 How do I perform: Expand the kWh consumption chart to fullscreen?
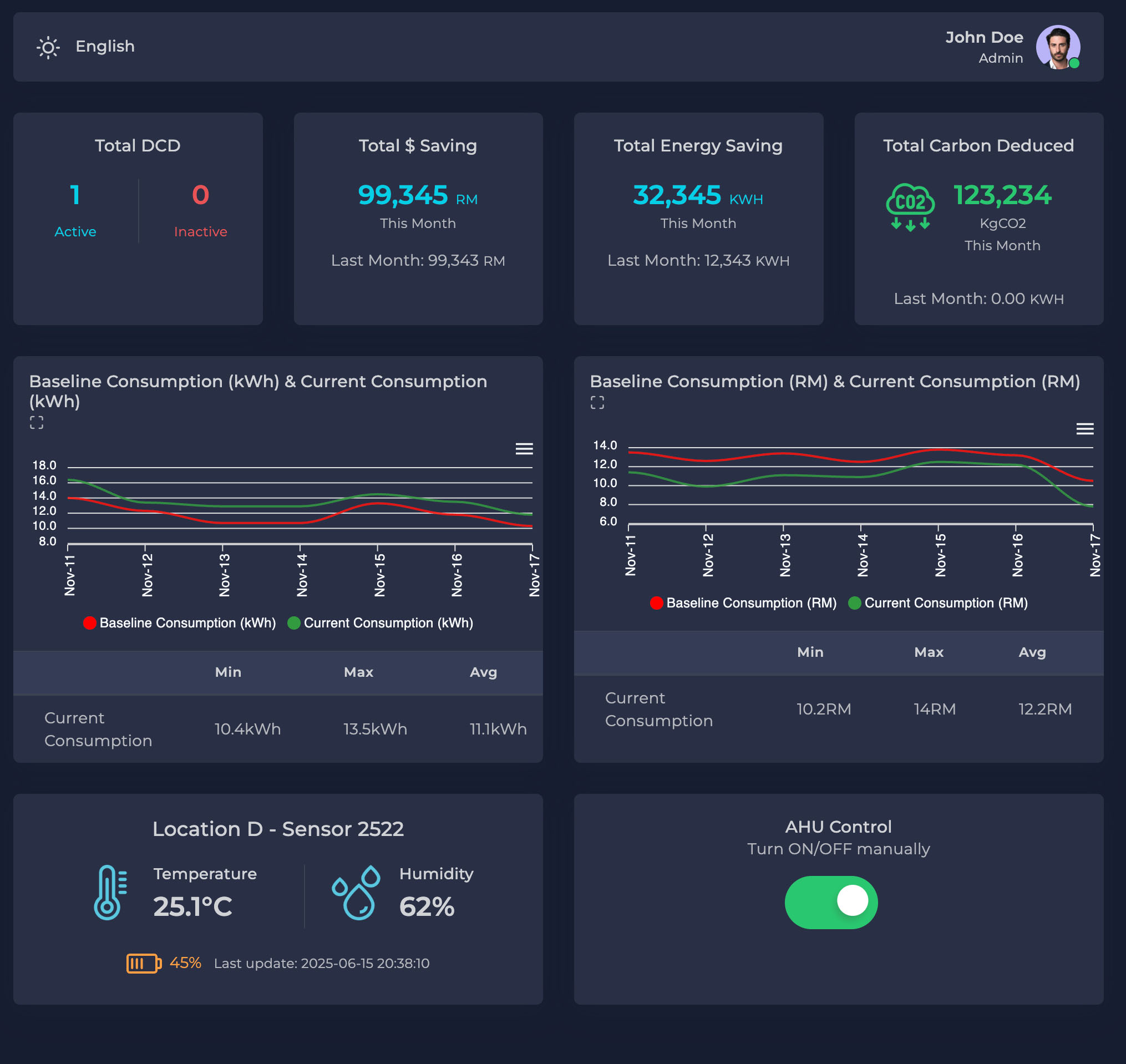36,423
